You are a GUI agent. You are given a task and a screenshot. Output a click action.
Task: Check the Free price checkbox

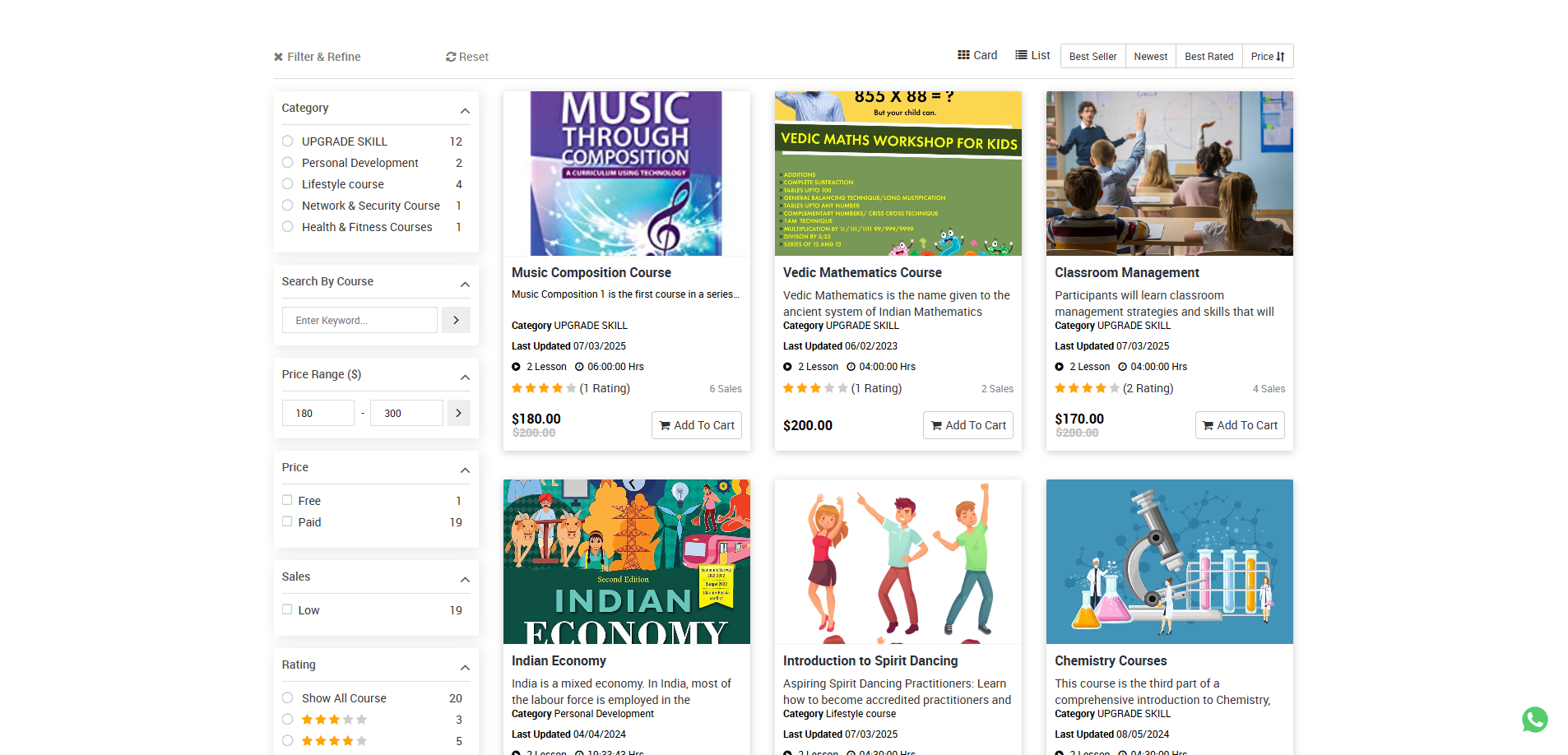pyautogui.click(x=287, y=500)
